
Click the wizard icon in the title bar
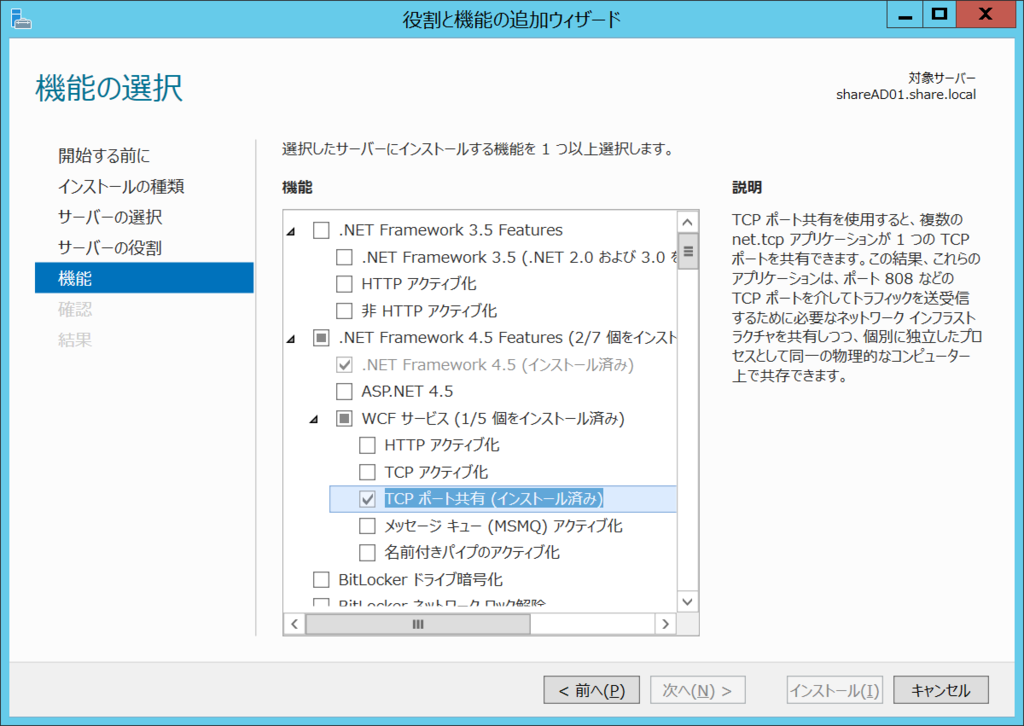coord(21,14)
